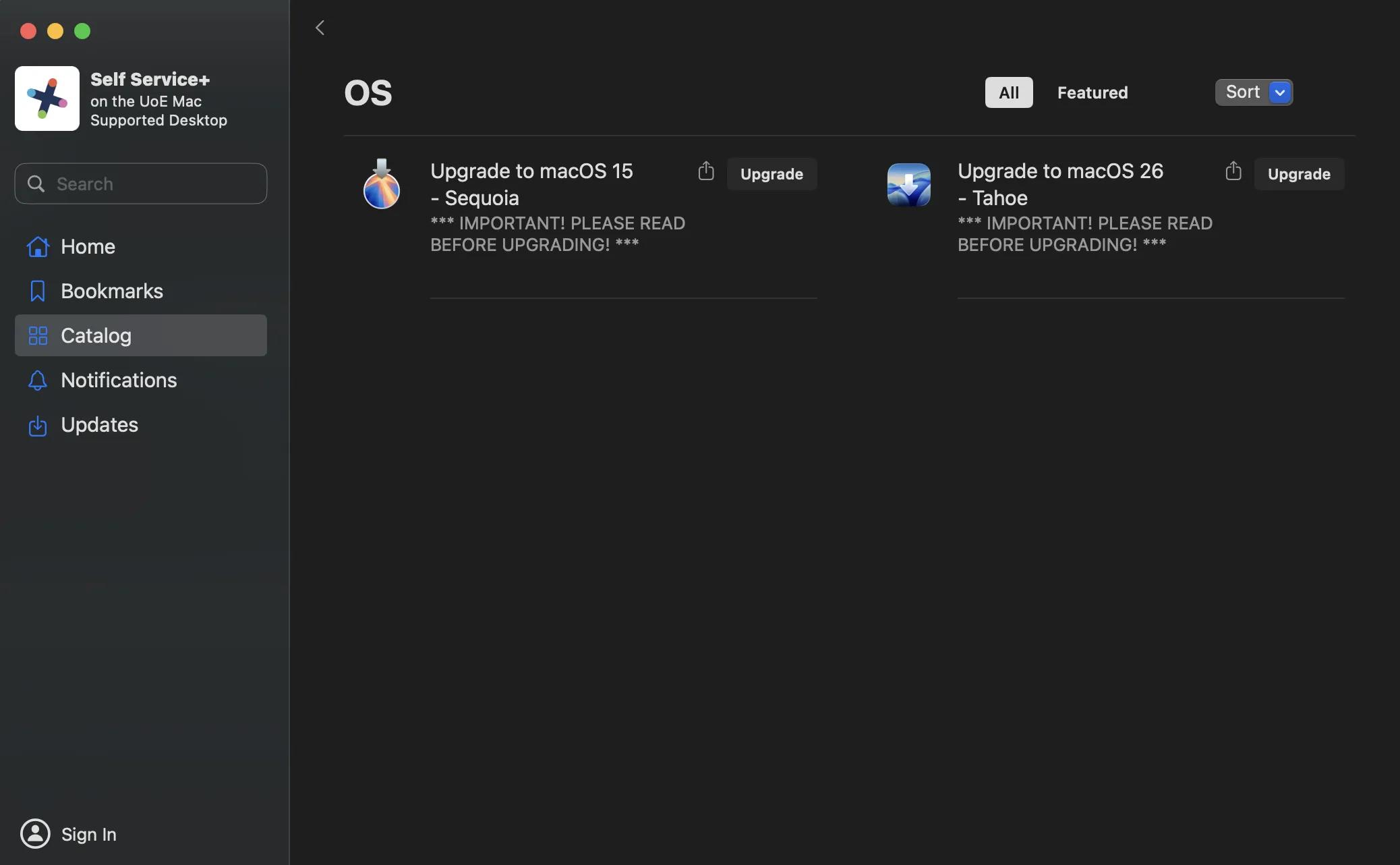Focus the Search input field
Image resolution: width=1400 pixels, height=865 pixels.
click(141, 184)
